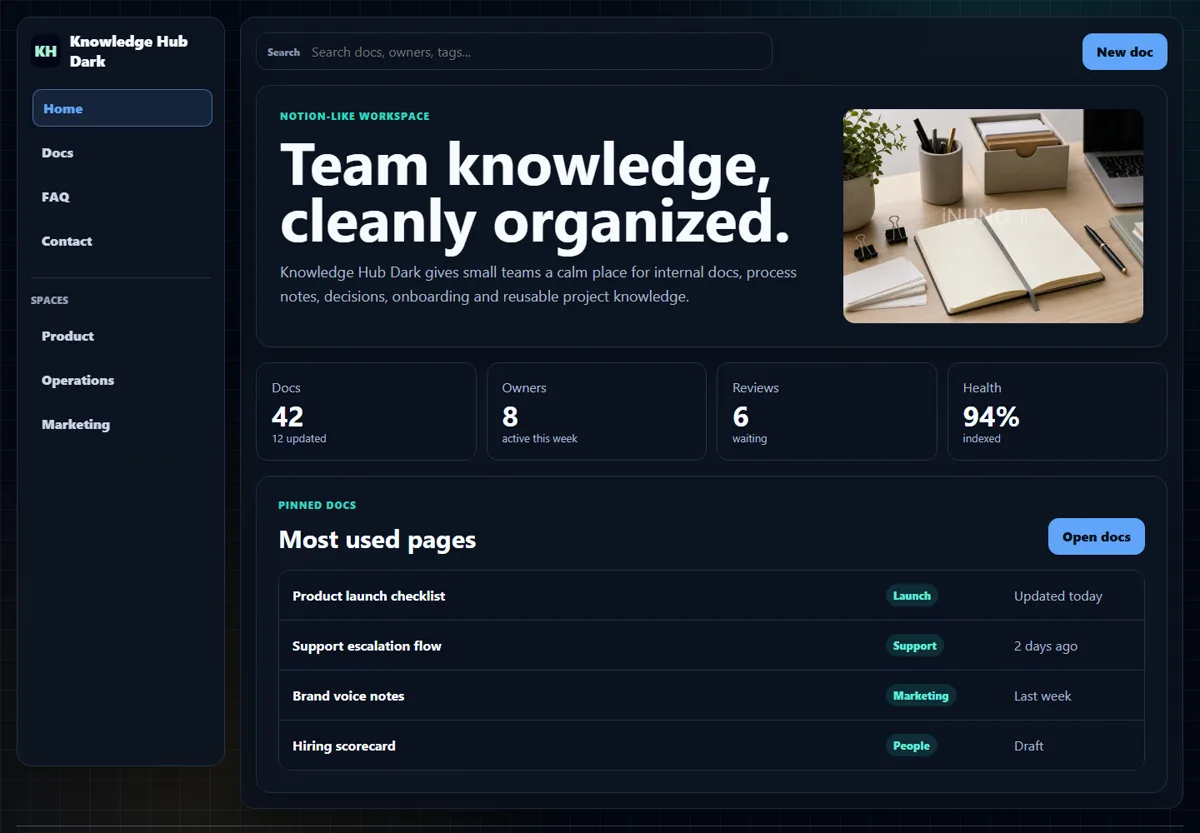
Task: Click the People tag badge
Action: [911, 746]
